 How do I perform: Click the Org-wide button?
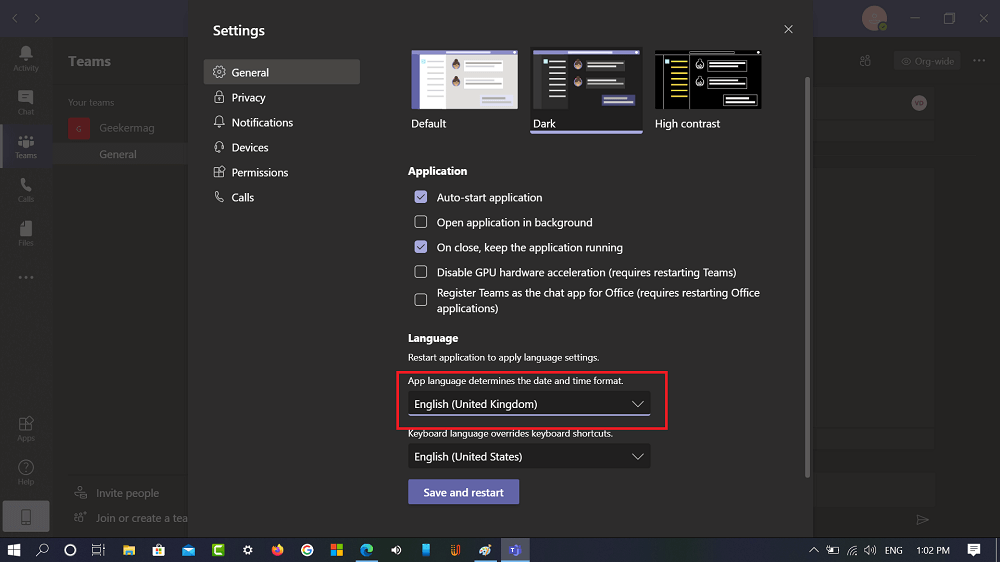coord(927,61)
